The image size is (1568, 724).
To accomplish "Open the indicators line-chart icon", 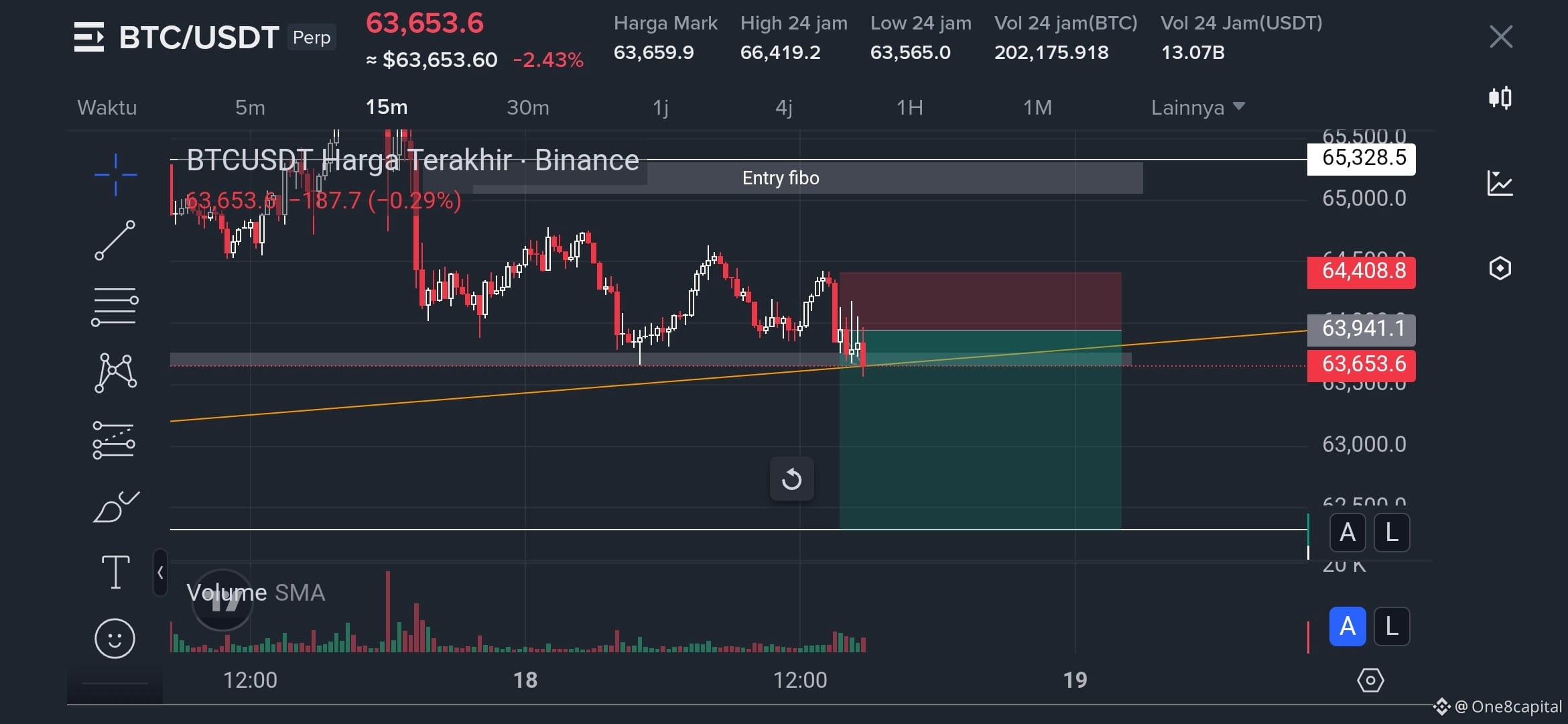I will 1500,183.
